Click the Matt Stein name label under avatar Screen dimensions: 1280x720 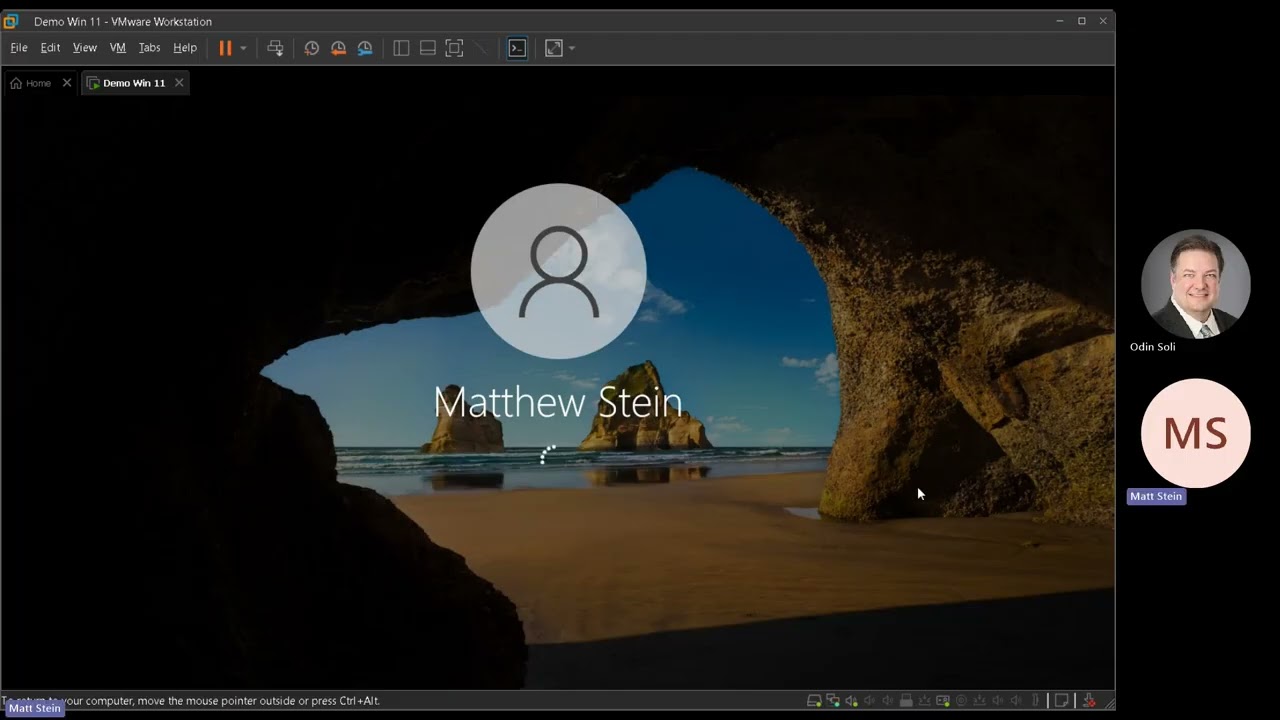click(x=1156, y=496)
